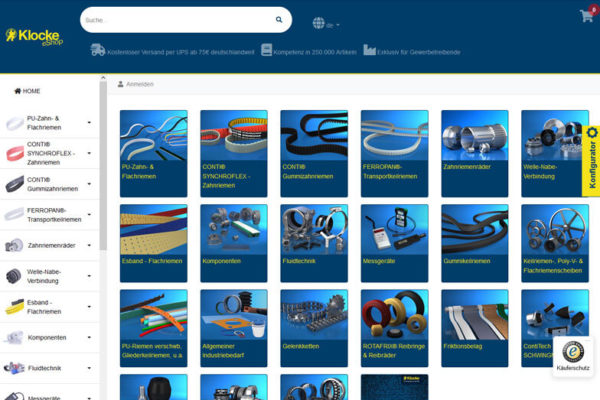Open Gelenkketten category tile

point(314,328)
